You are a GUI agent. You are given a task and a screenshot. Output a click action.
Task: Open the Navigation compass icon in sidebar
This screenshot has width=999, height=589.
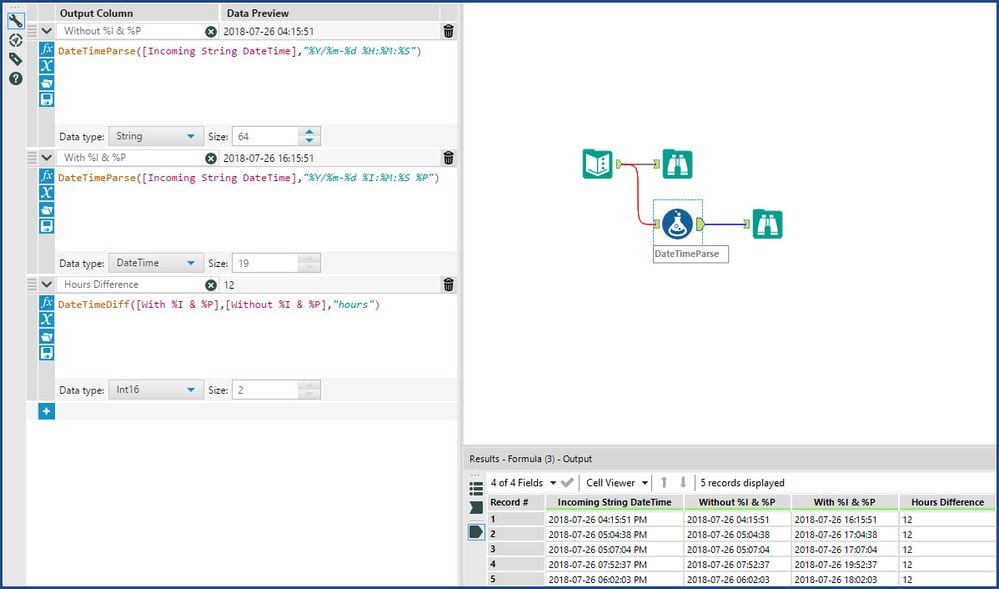(x=15, y=40)
